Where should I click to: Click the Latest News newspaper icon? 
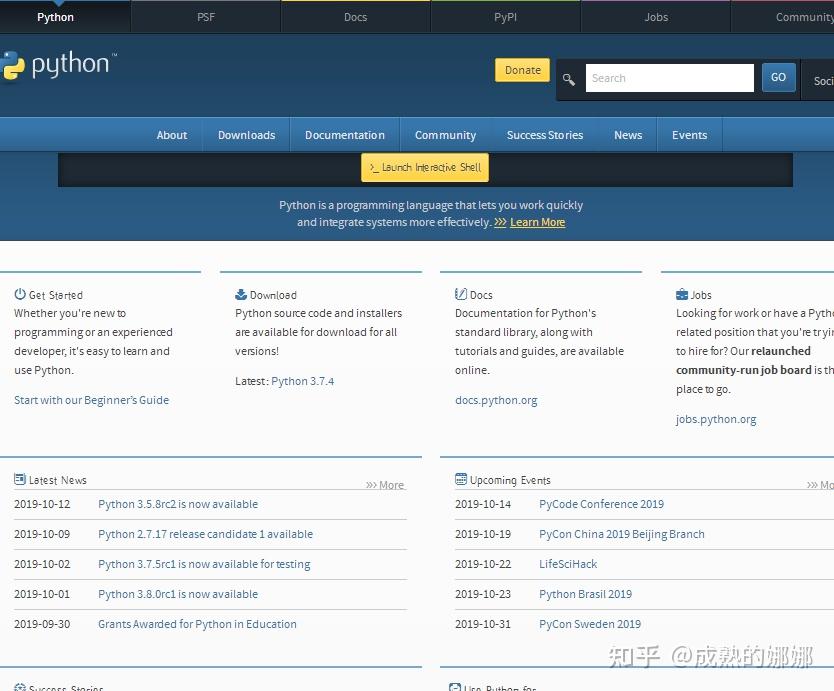coord(20,479)
